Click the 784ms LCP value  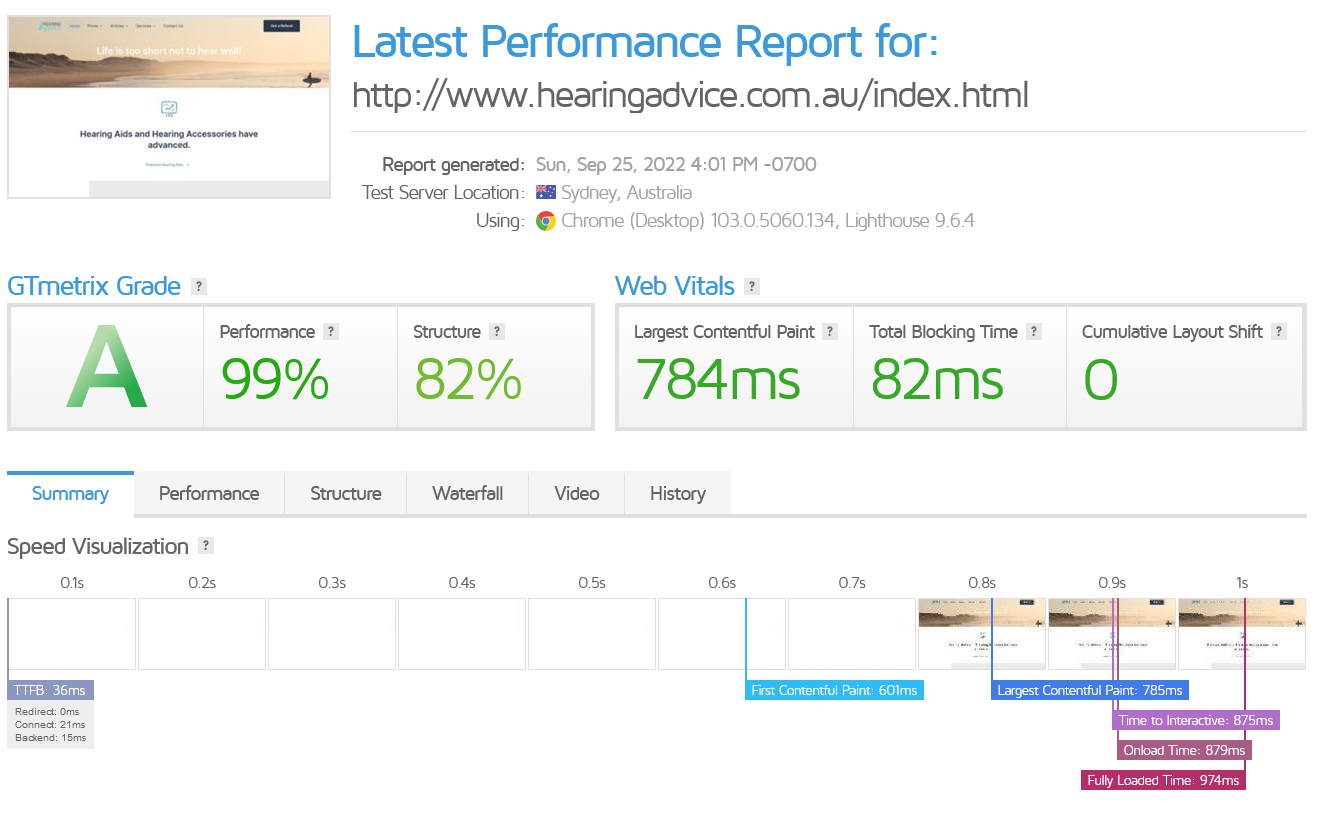point(718,380)
